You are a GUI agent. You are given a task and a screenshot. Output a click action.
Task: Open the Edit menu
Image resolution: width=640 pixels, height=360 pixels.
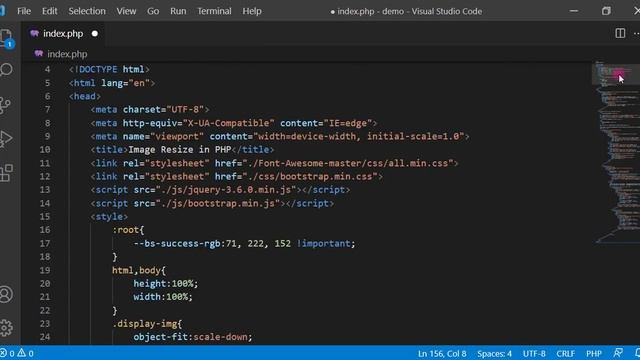[49, 11]
